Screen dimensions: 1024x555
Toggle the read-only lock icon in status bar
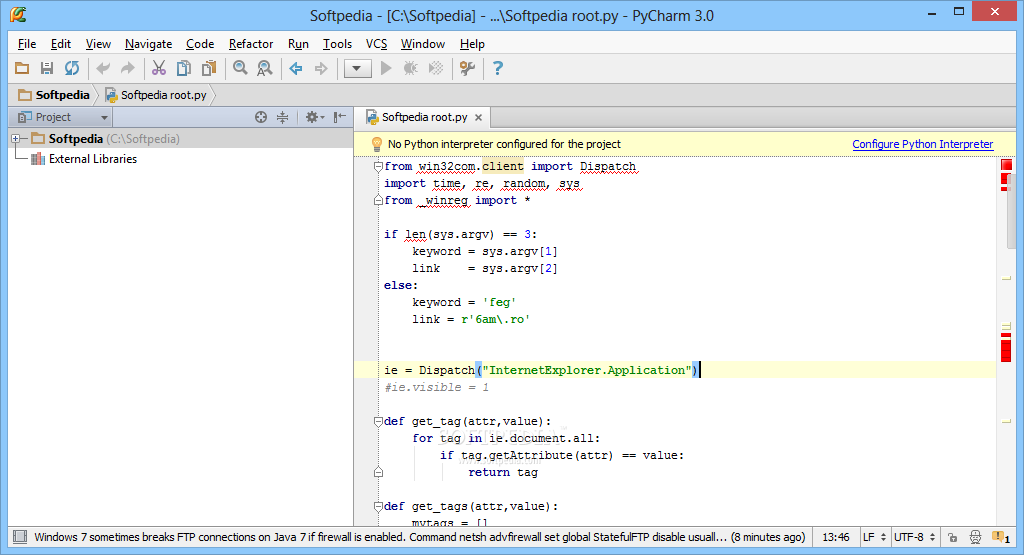pyautogui.click(x=952, y=537)
